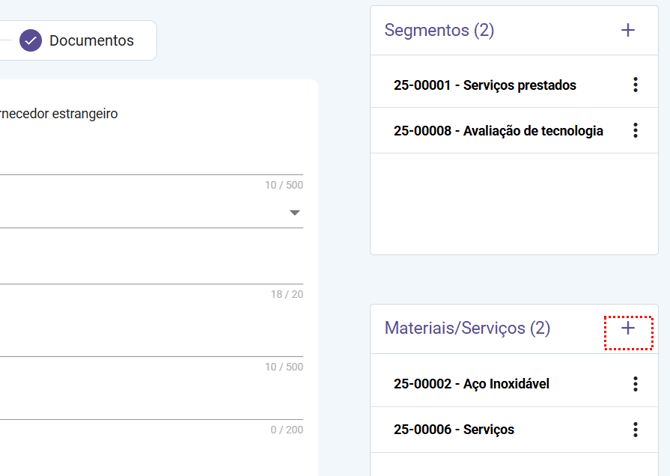Click the Materiais/Serviços (2) panel title

click(467, 328)
